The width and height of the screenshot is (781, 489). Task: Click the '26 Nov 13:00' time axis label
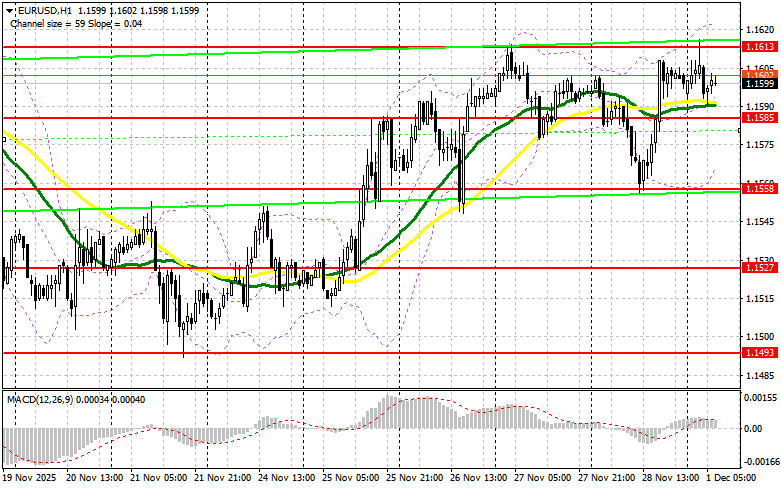[479, 478]
